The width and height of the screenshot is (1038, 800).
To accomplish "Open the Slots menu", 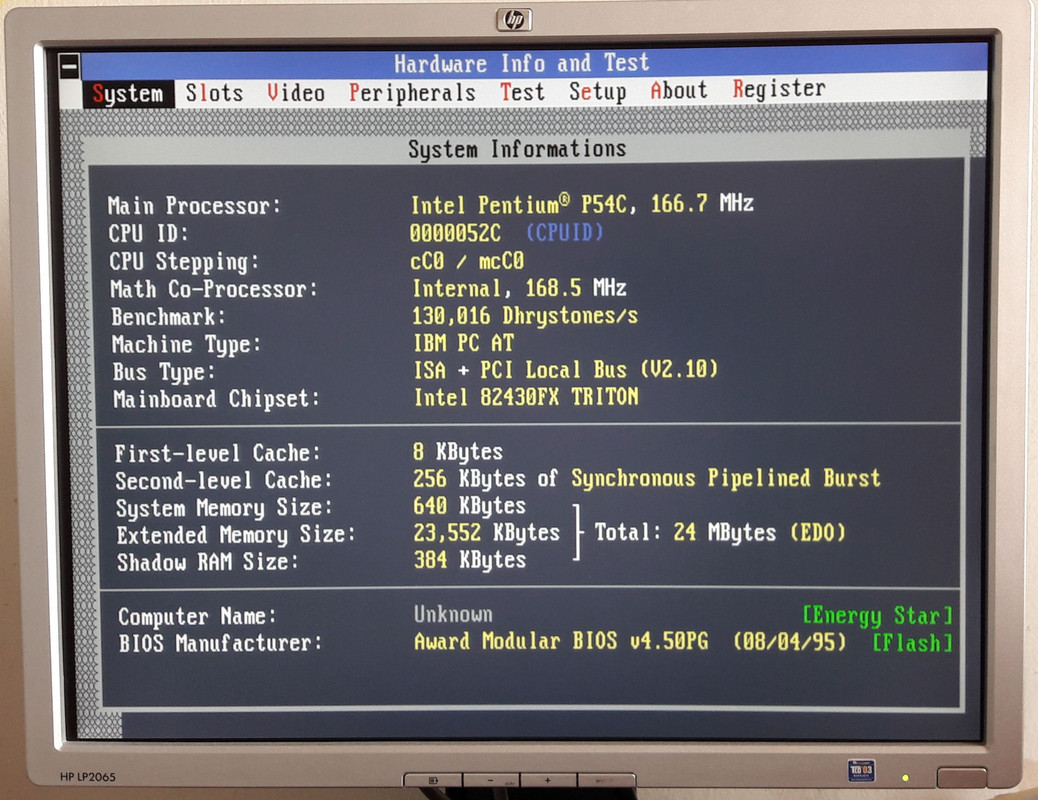I will 214,93.
